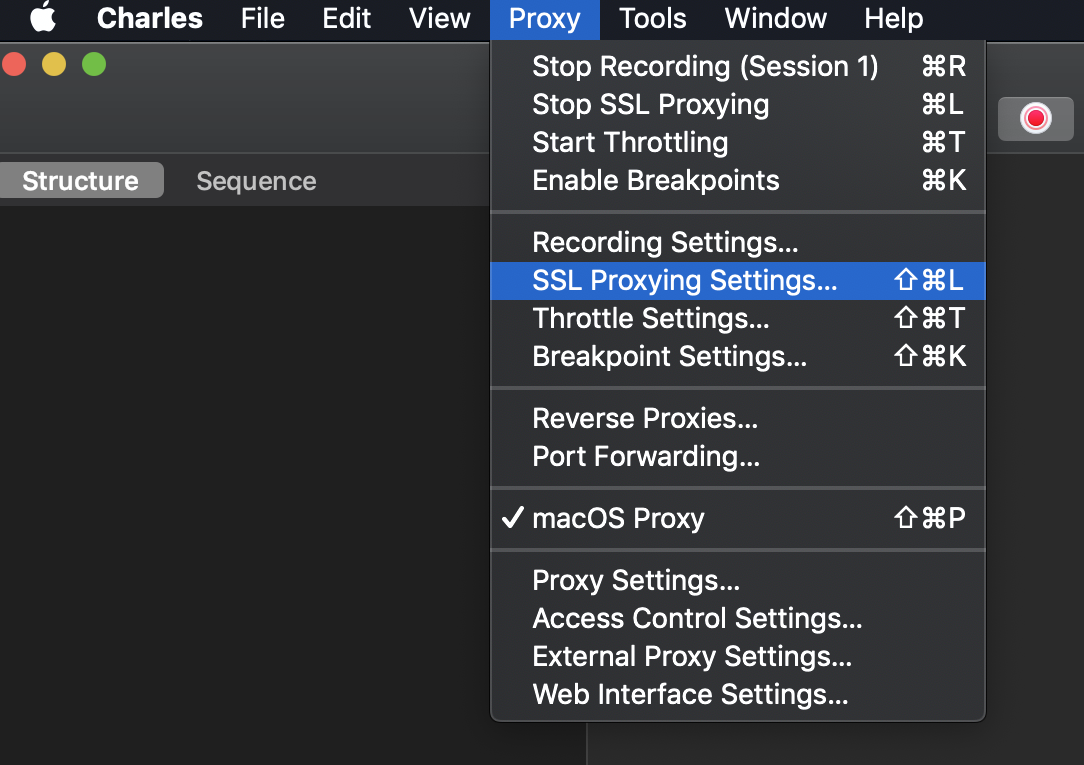1084x765 pixels.
Task: Open Recording Settings...
Action: 738,243
